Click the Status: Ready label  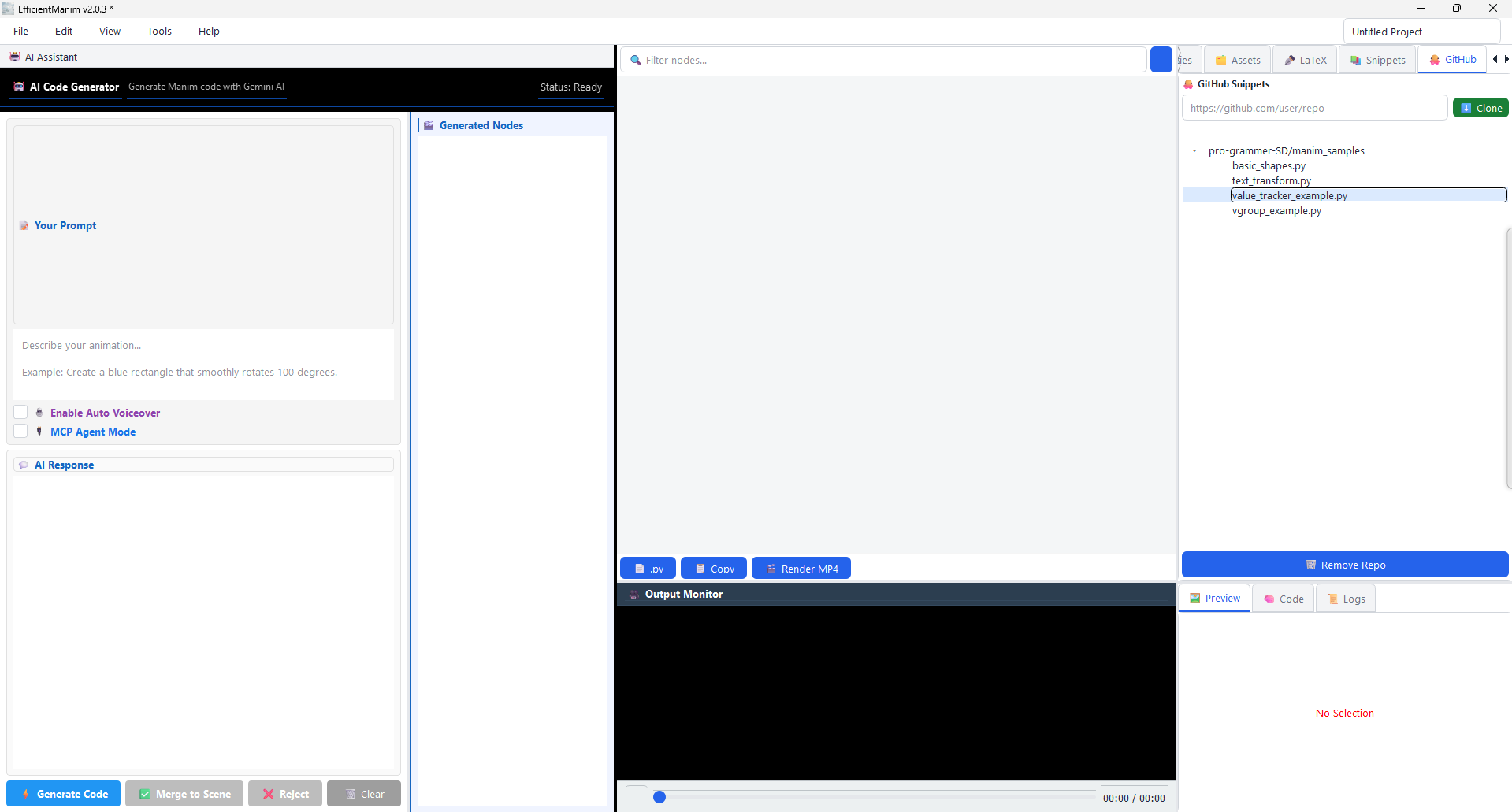(x=570, y=87)
